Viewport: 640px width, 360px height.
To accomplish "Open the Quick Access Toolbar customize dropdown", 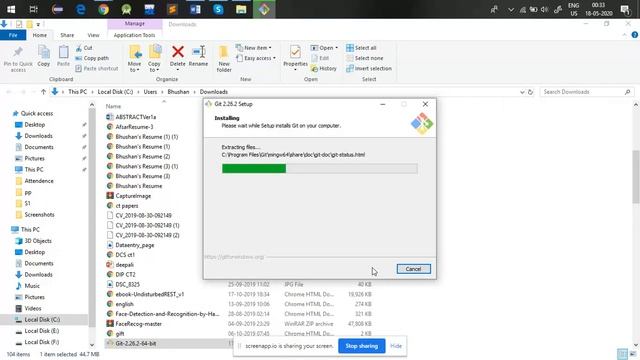I will pos(38,24).
